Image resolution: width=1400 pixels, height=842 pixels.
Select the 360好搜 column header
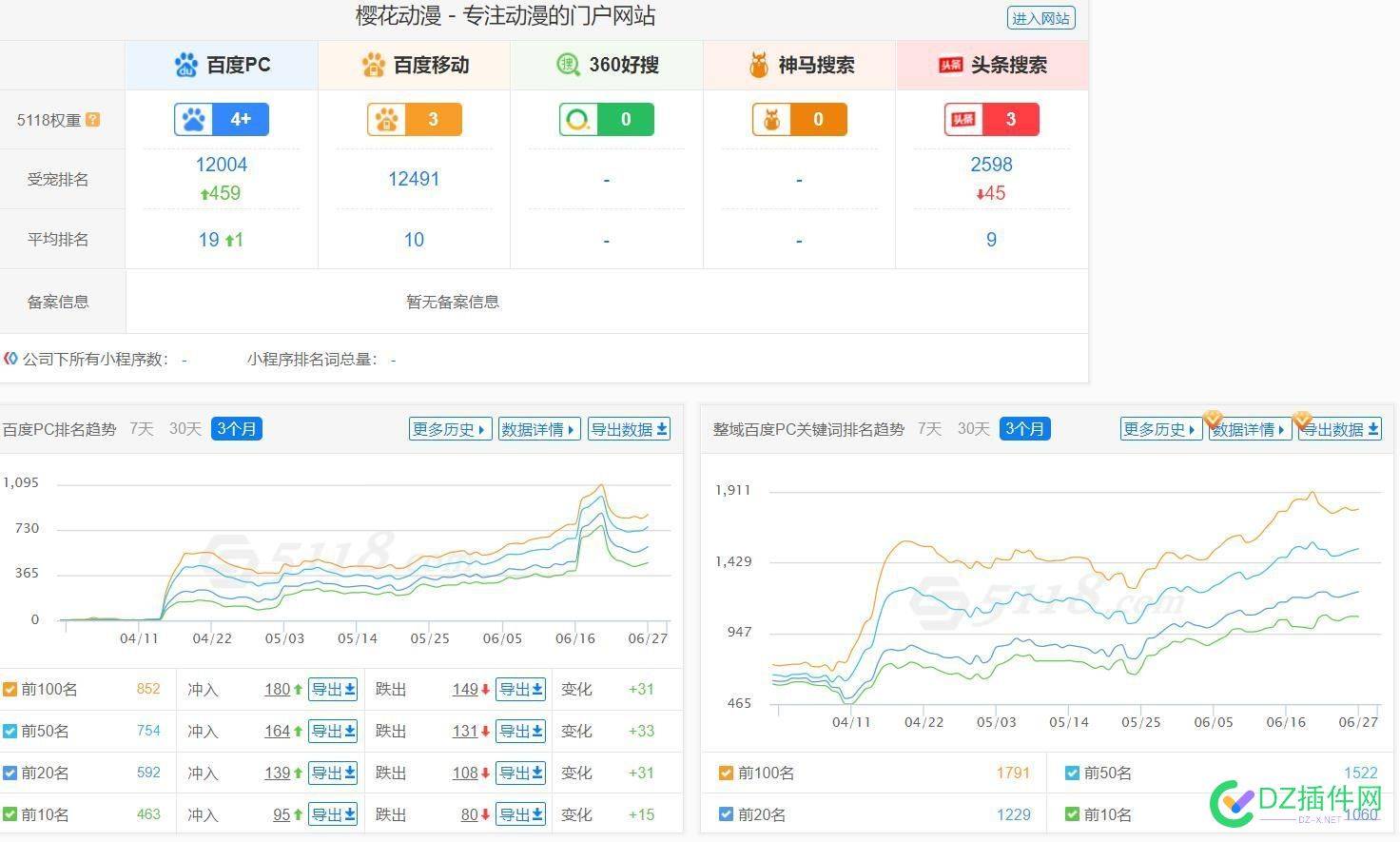(607, 65)
